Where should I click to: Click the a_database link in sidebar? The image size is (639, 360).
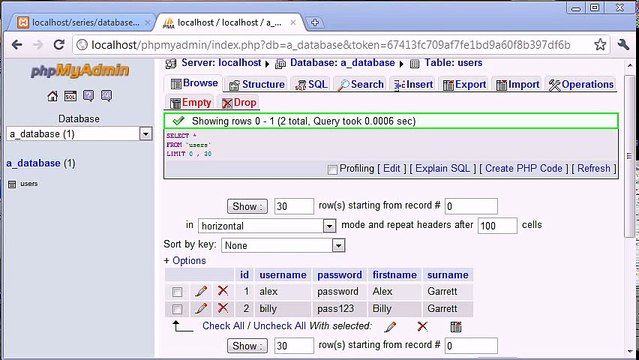[33, 163]
